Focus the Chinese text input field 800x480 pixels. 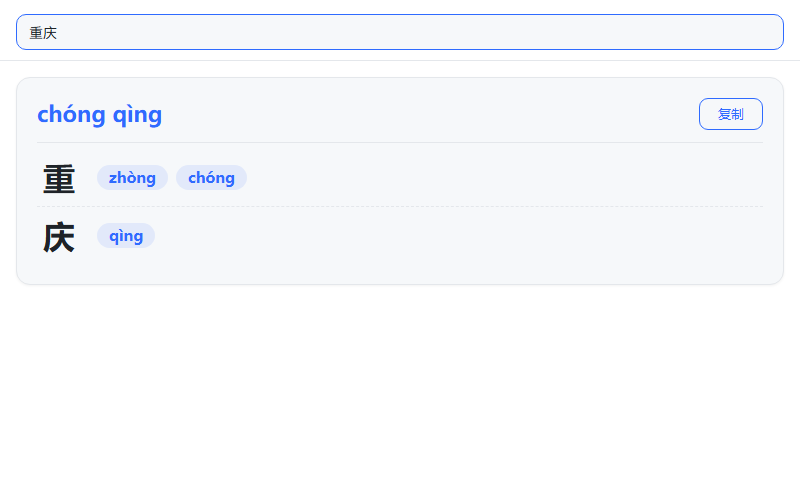(400, 32)
